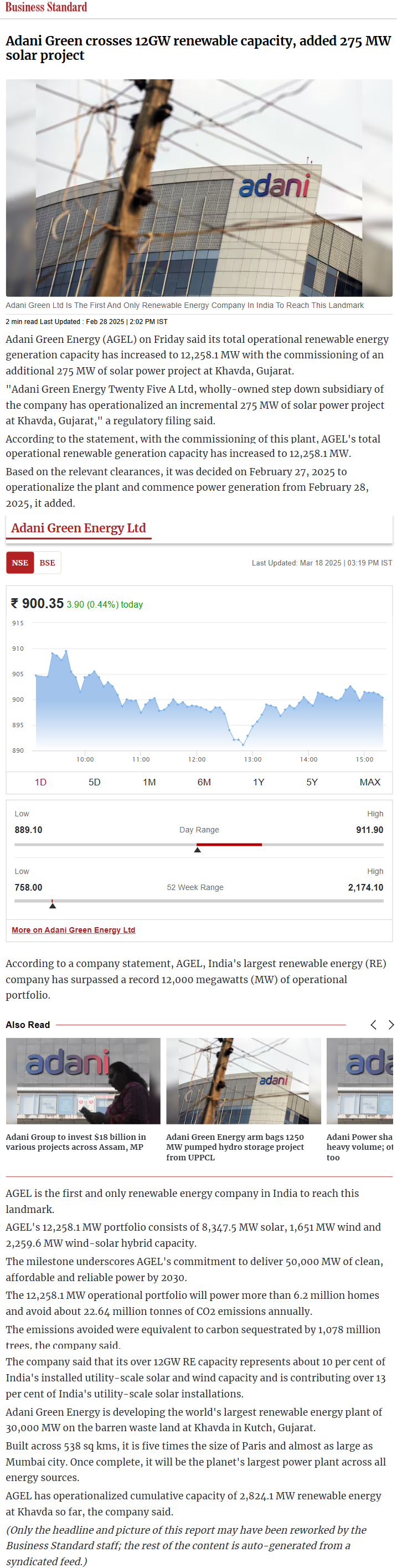This screenshot has width=397, height=1568.
Task: Select the 1D chart range tab
Action: pos(41,782)
